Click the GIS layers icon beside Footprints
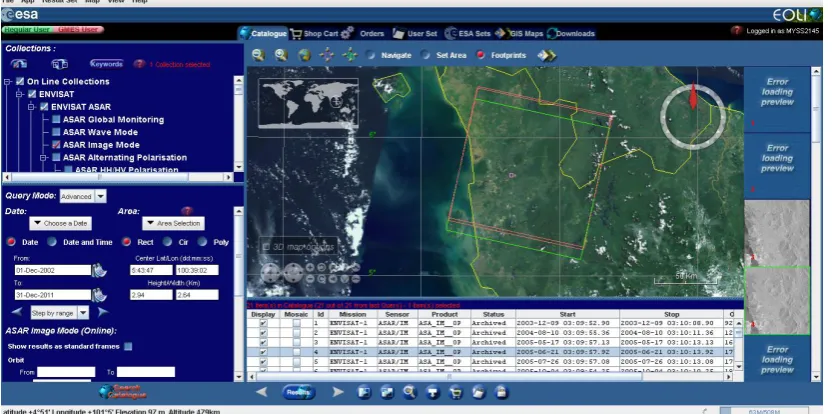833x414 pixels. click(547, 55)
